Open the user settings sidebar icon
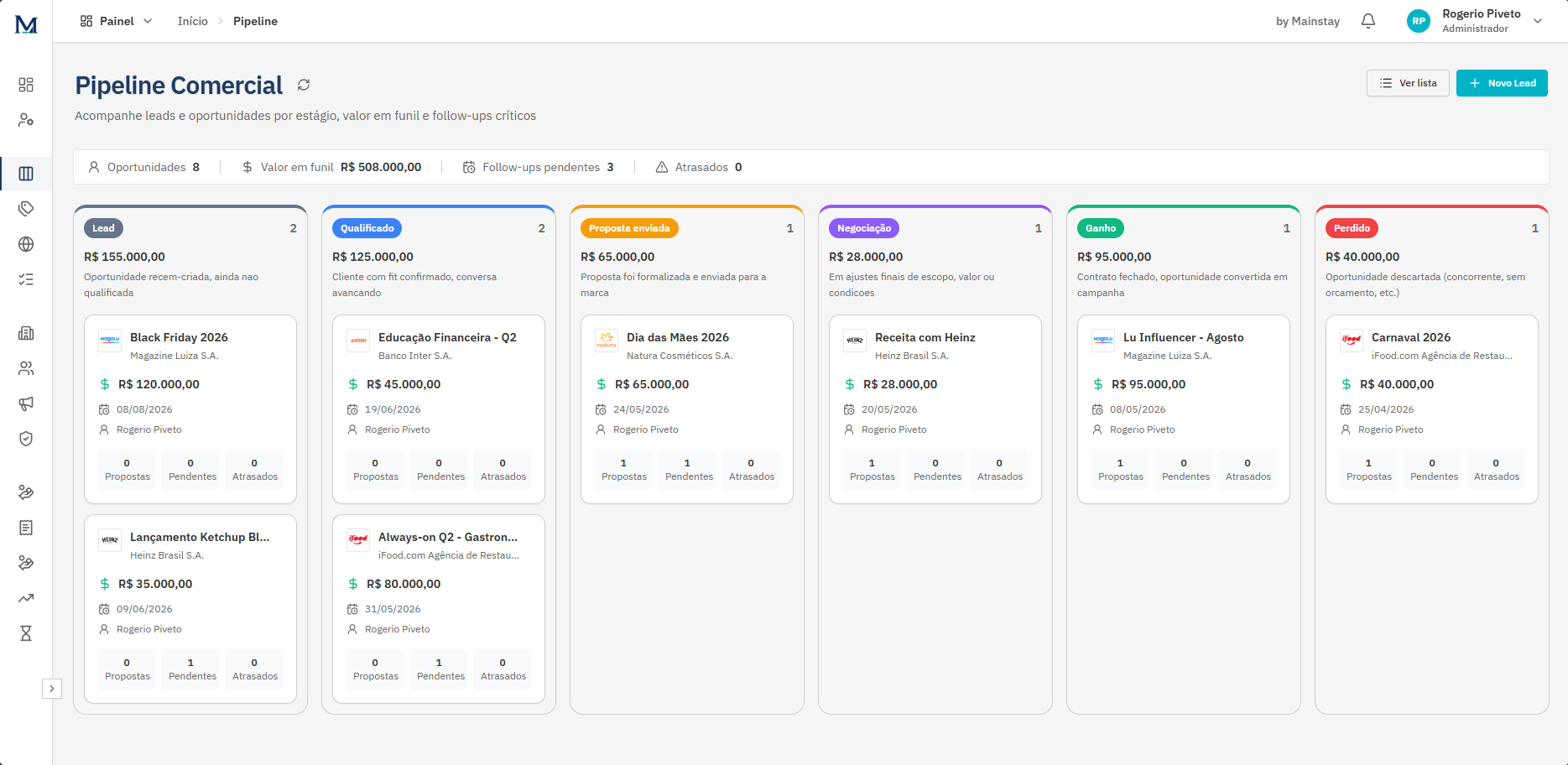Viewport: 1568px width, 765px height. [26, 120]
